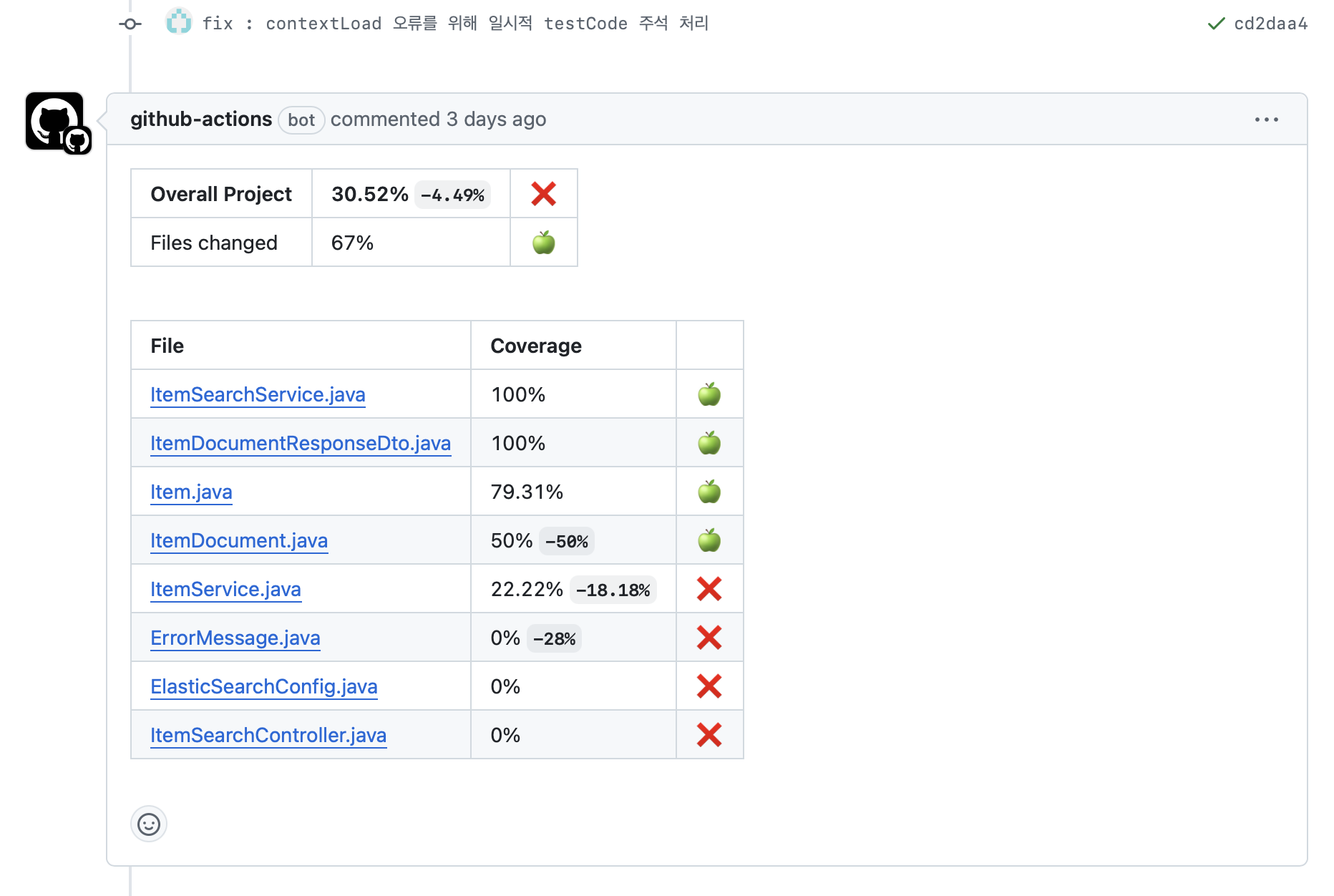Open the Item.java link
This screenshot has width=1334, height=896.
pyautogui.click(x=191, y=492)
